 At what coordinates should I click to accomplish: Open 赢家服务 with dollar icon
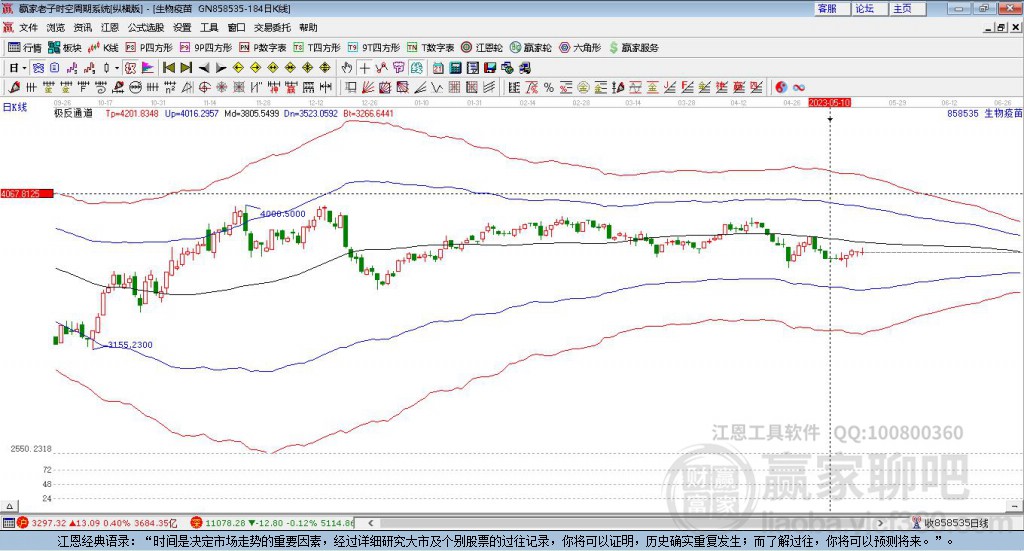(633, 48)
